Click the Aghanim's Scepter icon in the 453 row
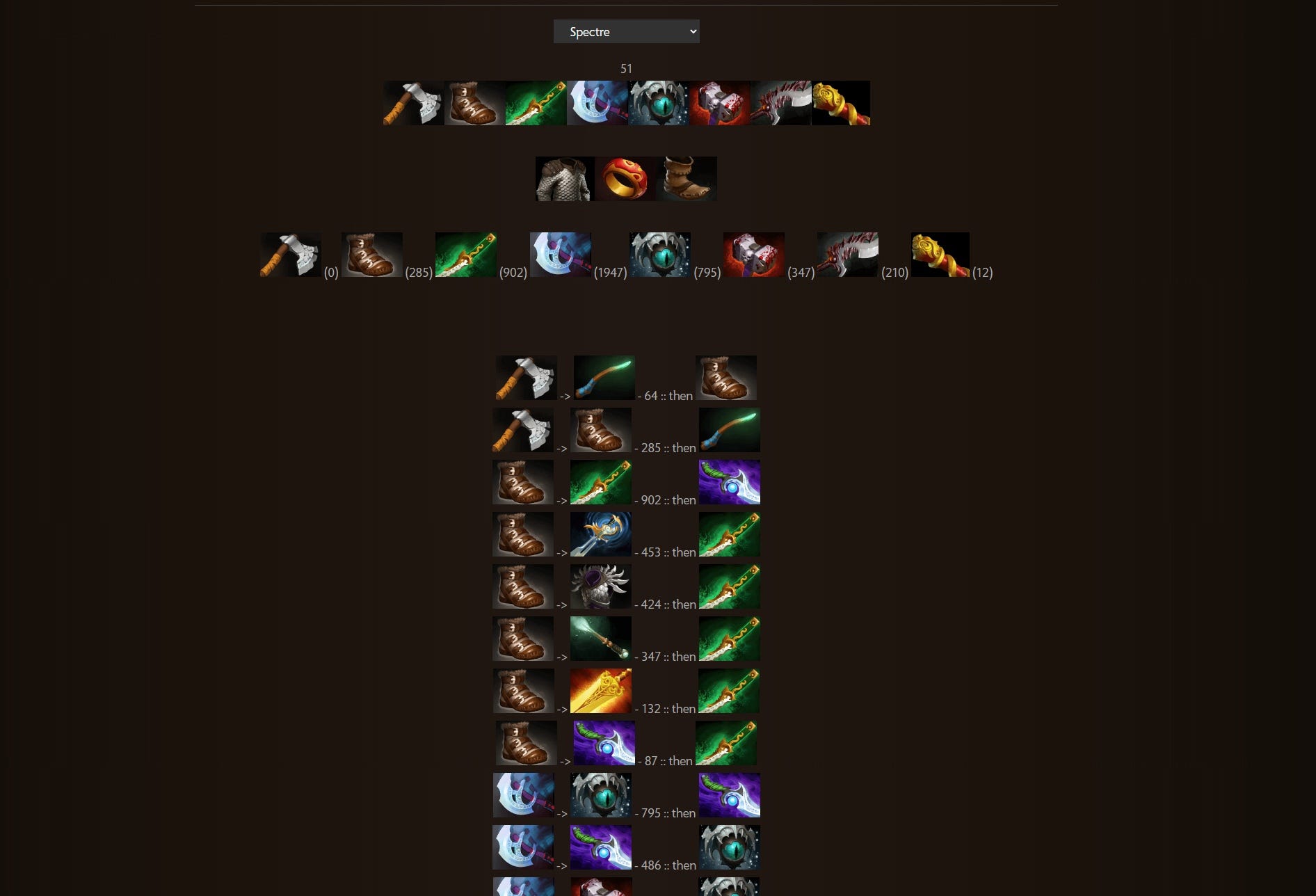This screenshot has width=1316, height=896. click(x=601, y=534)
